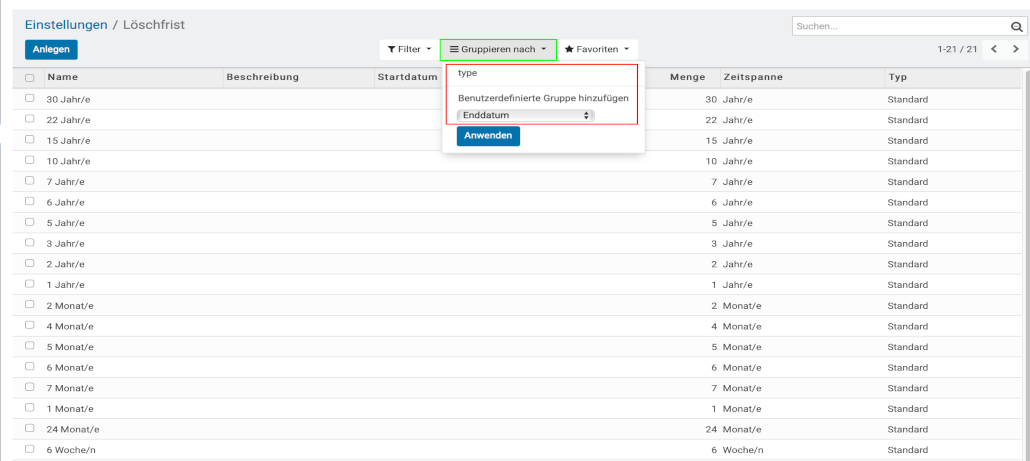Sort by the Name column header

63,77
